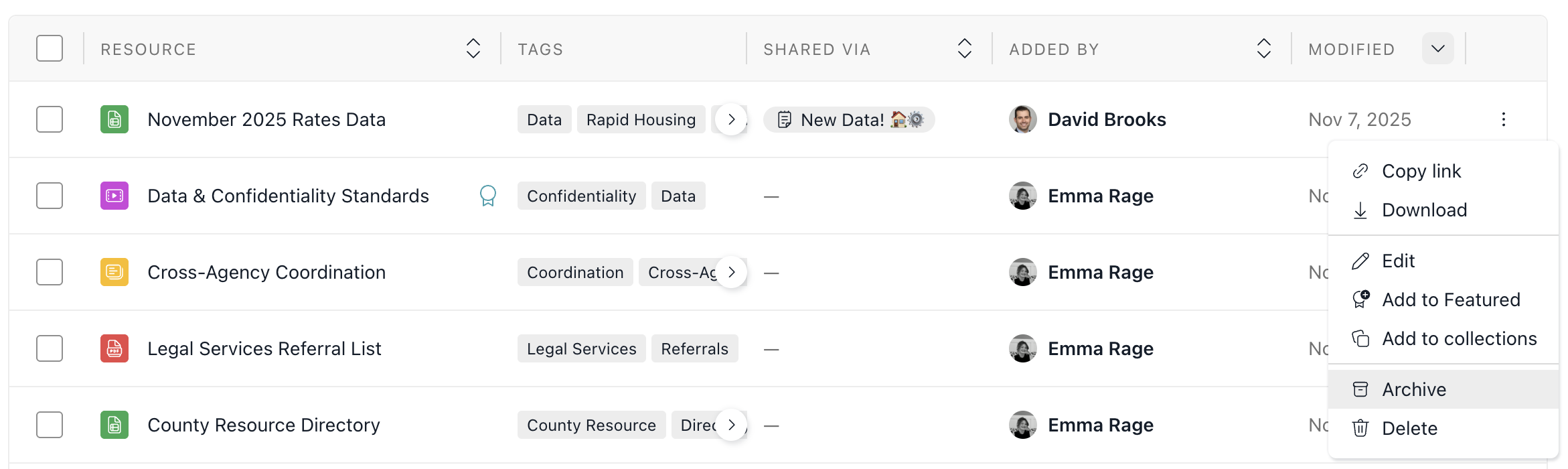Open the New Data! shared-via chip

pyautogui.click(x=848, y=120)
